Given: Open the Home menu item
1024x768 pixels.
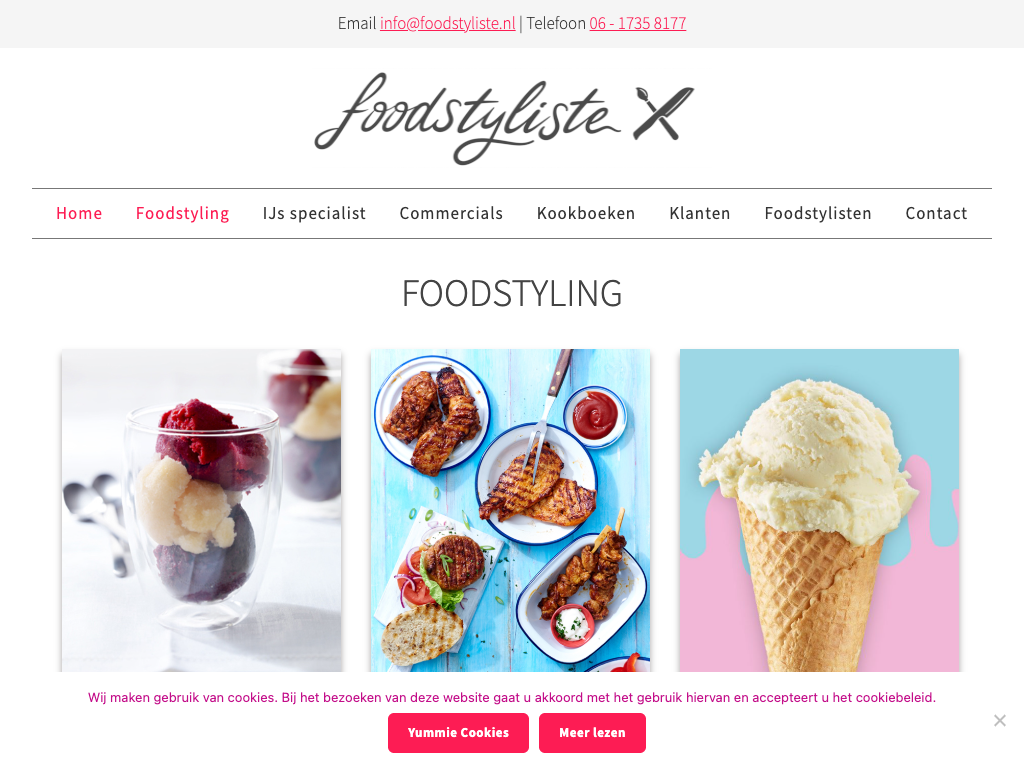Looking at the screenshot, I should point(79,214).
